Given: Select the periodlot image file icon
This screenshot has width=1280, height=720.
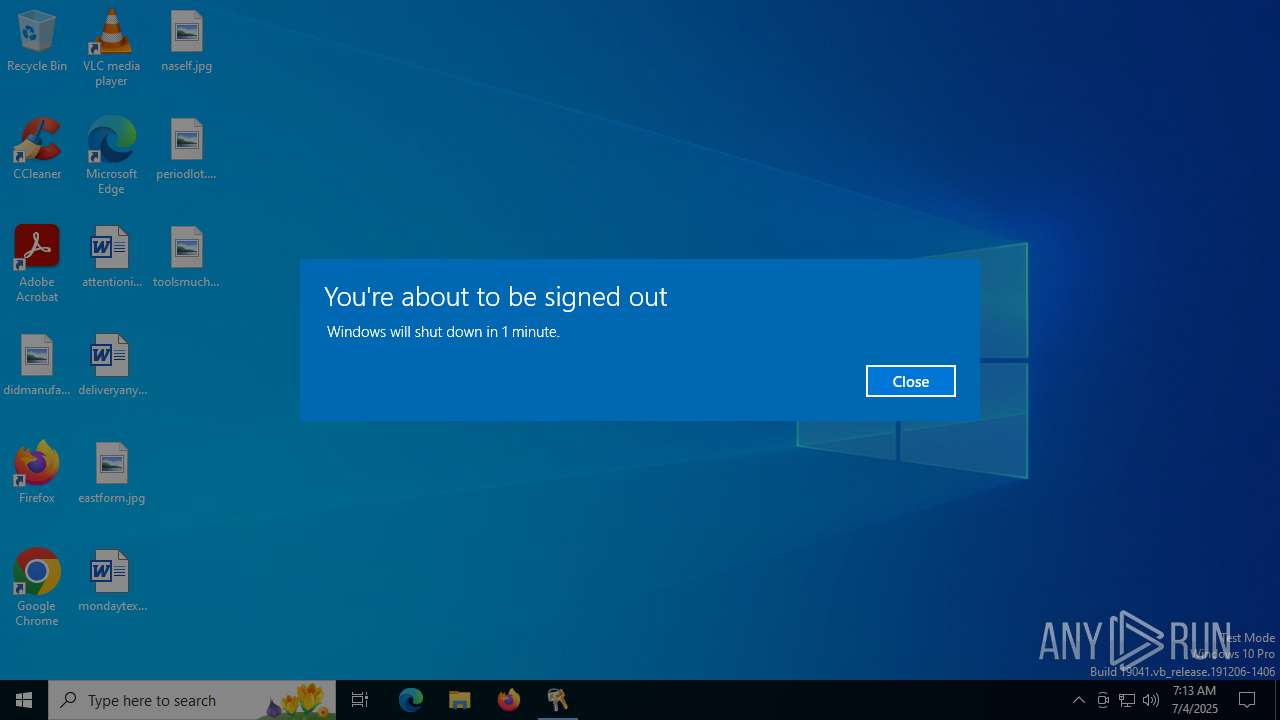Looking at the screenshot, I should click(186, 150).
